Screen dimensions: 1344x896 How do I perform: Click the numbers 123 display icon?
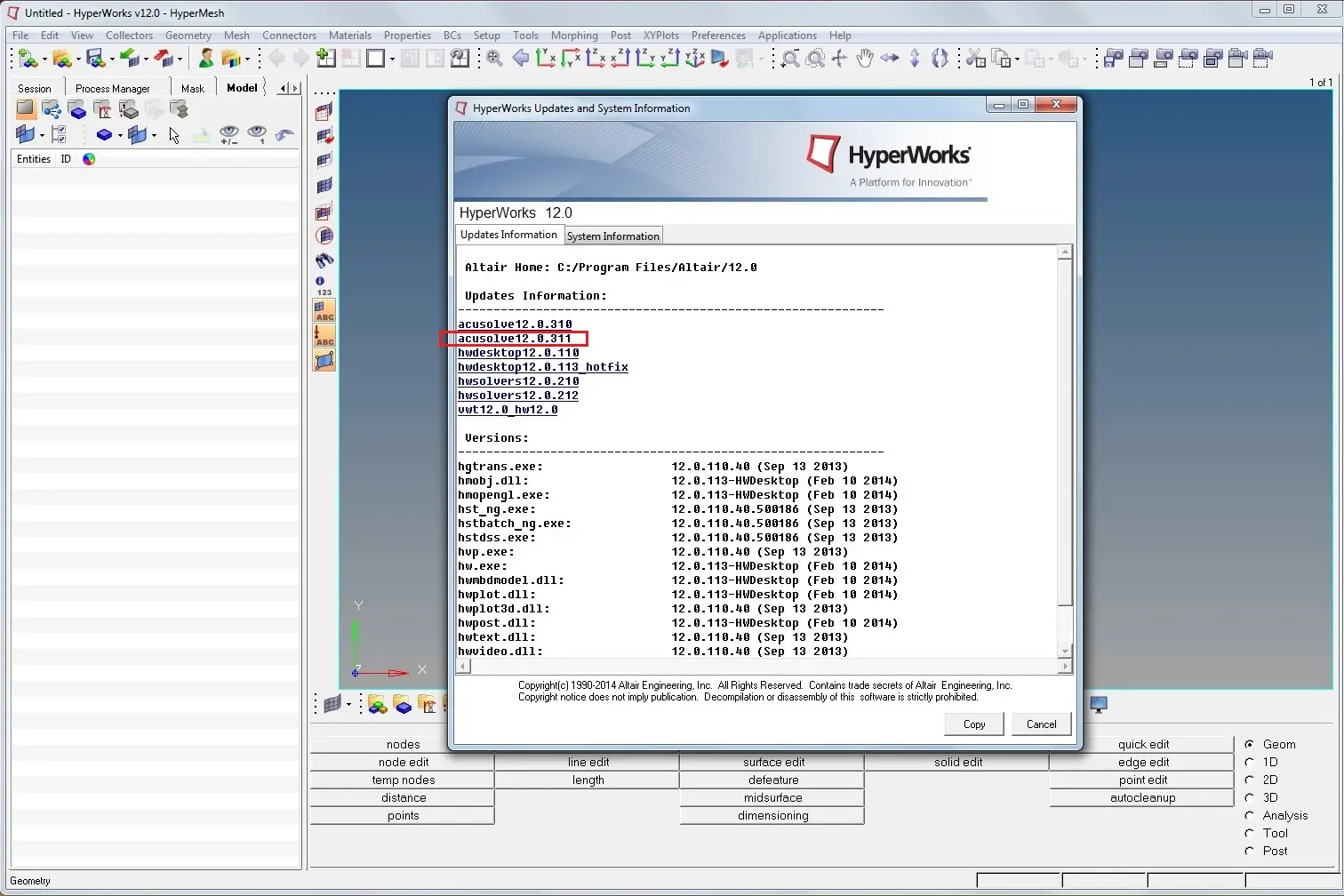[x=324, y=285]
